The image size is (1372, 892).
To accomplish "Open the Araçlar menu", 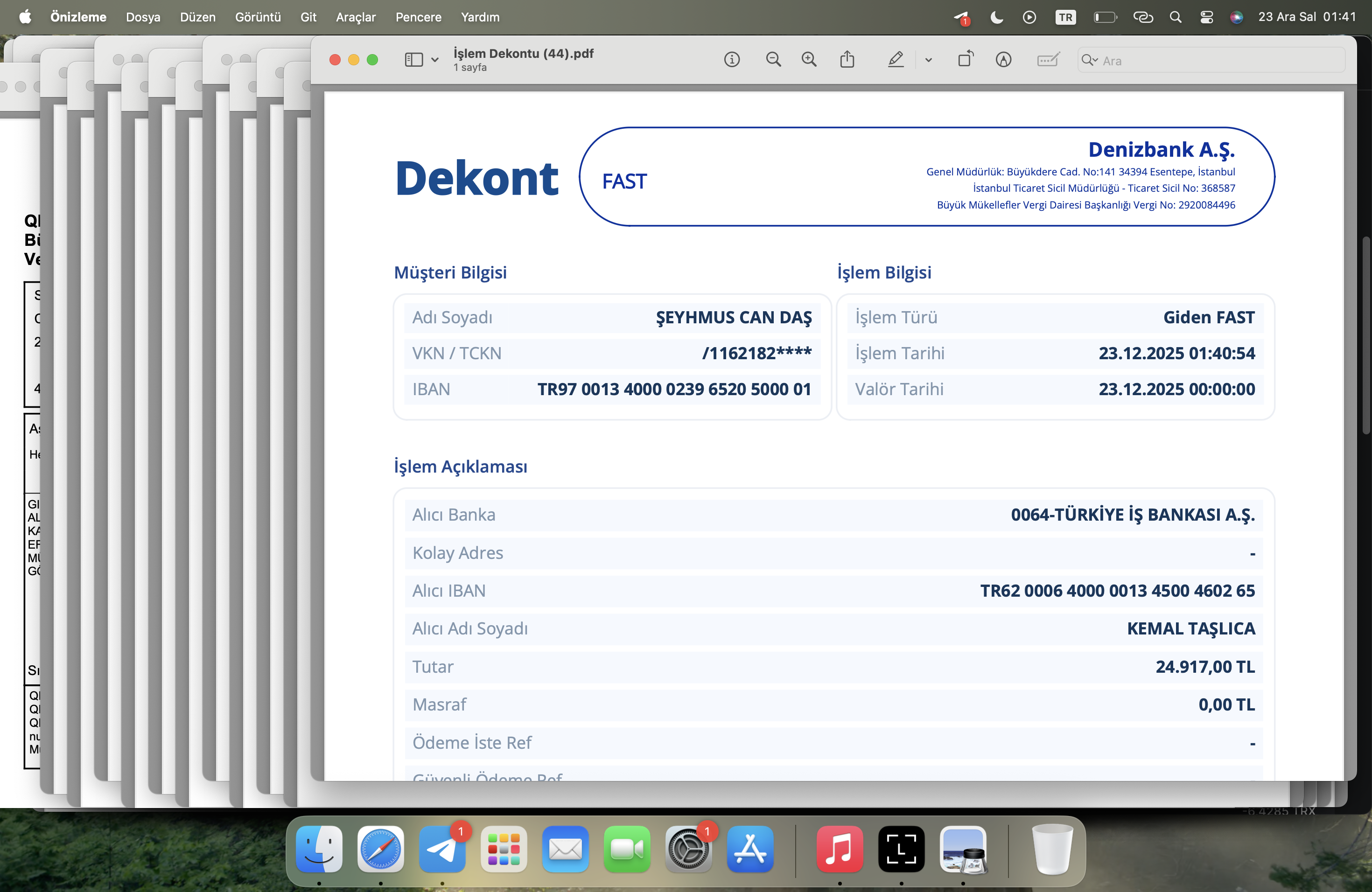I will [356, 17].
